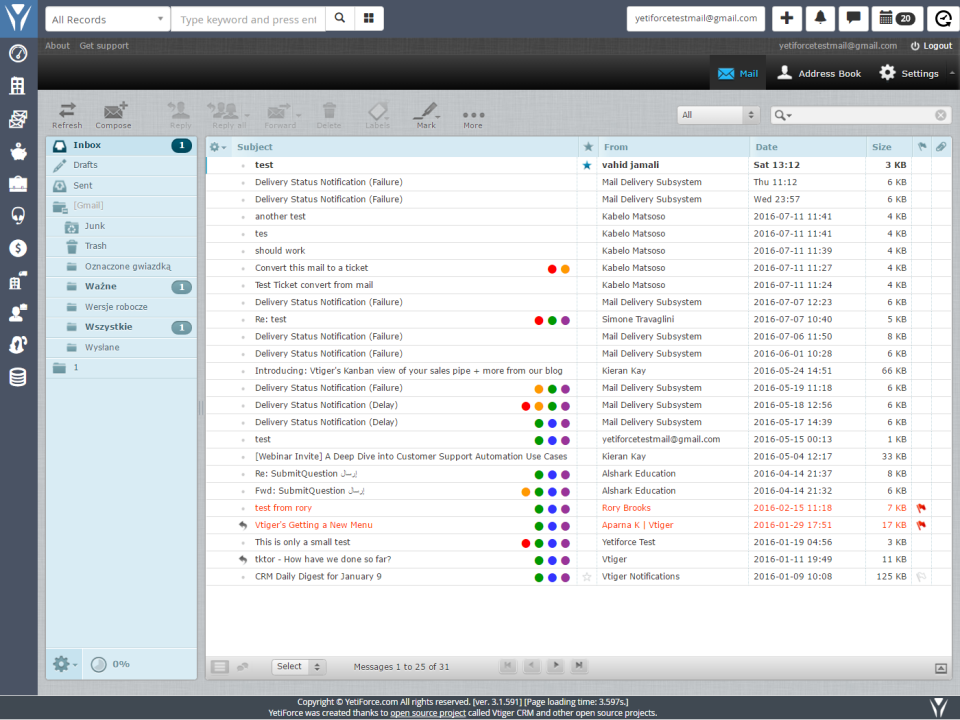Click the Get support link

click(x=104, y=46)
